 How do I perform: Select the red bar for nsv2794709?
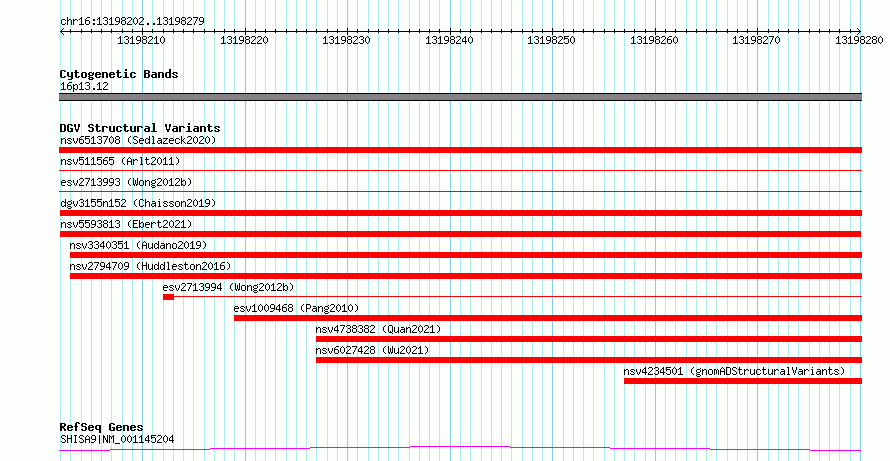click(466, 276)
